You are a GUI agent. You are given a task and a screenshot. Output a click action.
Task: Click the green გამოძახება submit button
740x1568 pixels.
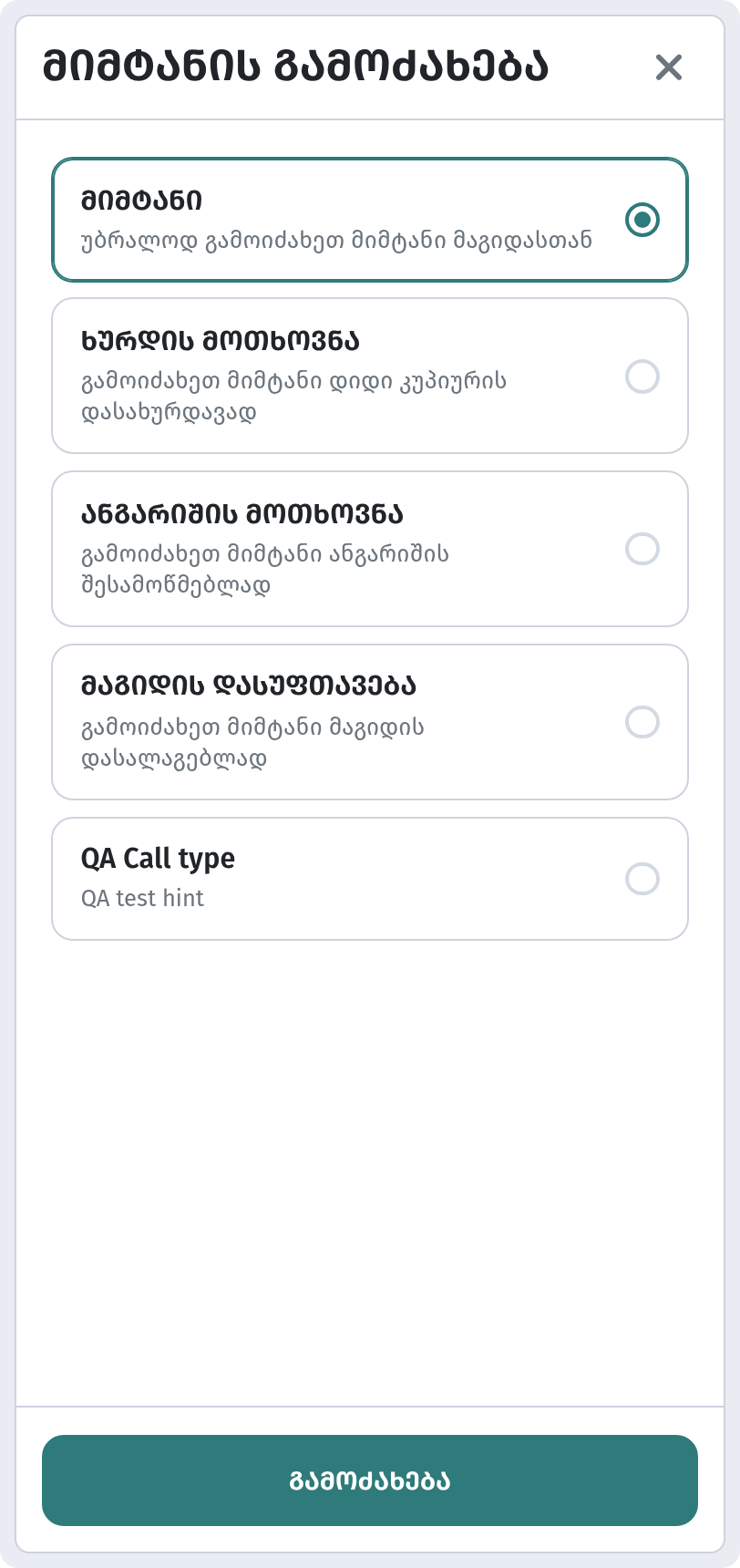(x=370, y=1480)
